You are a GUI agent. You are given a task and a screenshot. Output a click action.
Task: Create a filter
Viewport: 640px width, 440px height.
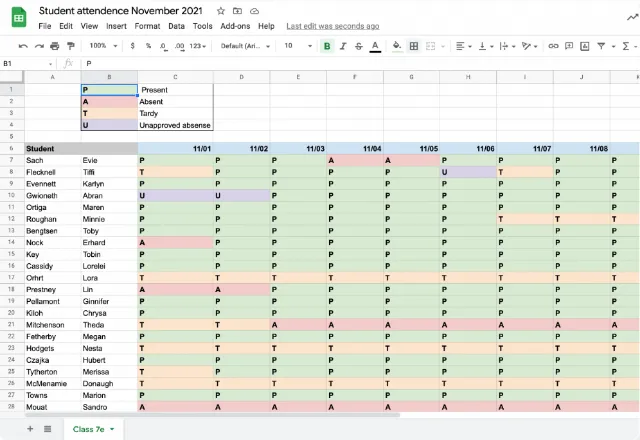(x=601, y=46)
